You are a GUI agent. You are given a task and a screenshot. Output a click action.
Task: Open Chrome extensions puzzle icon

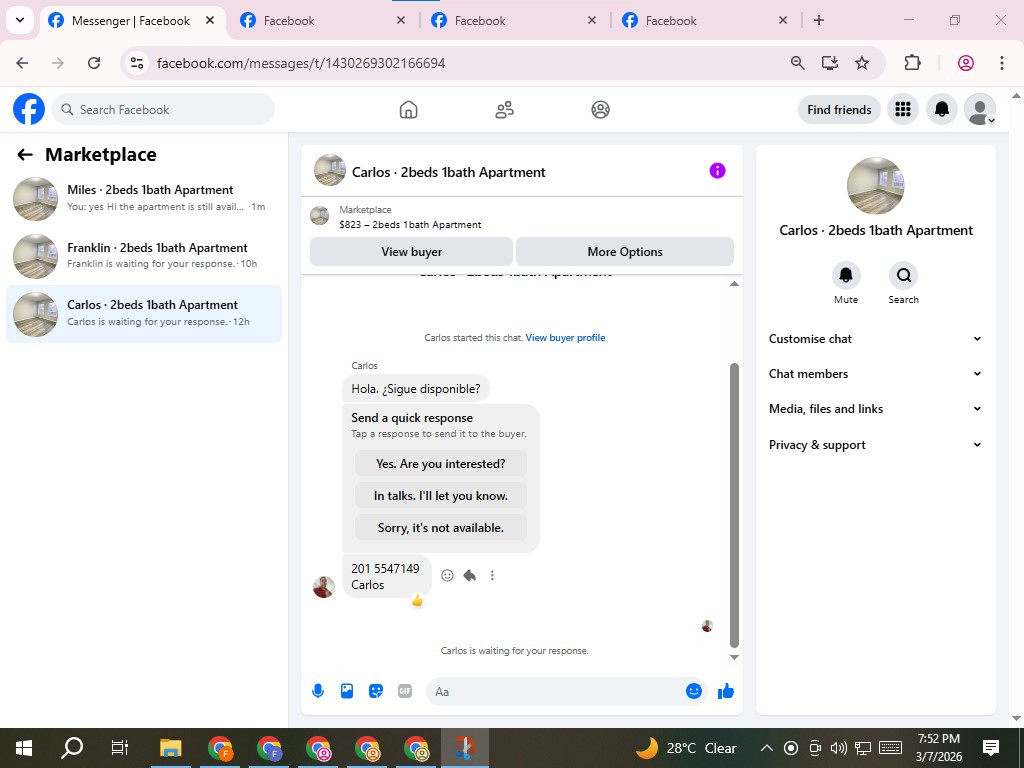912,63
